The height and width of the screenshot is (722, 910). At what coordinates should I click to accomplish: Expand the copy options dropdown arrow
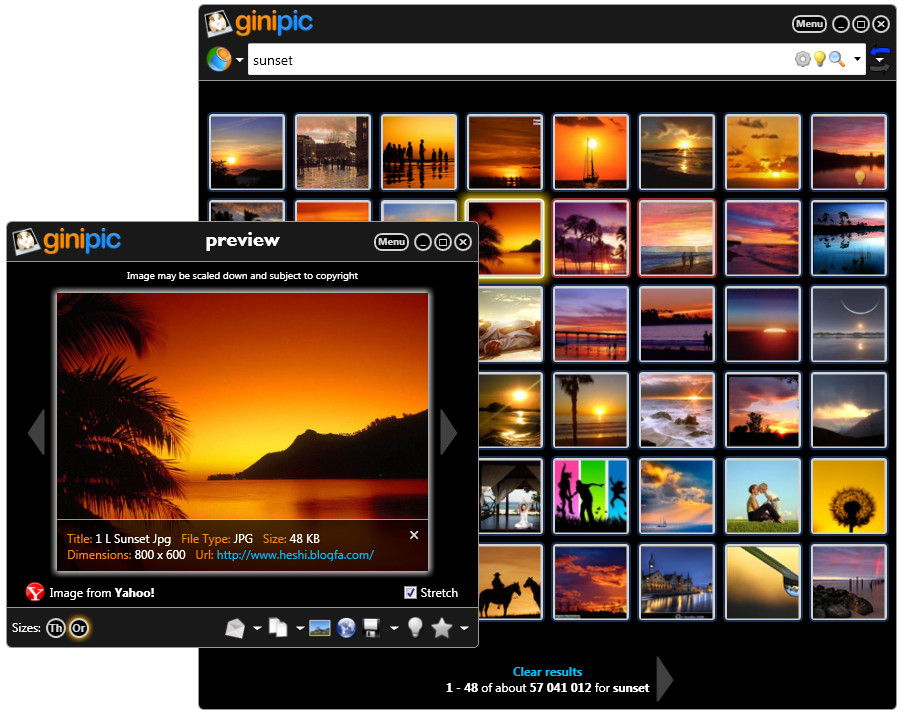click(300, 628)
